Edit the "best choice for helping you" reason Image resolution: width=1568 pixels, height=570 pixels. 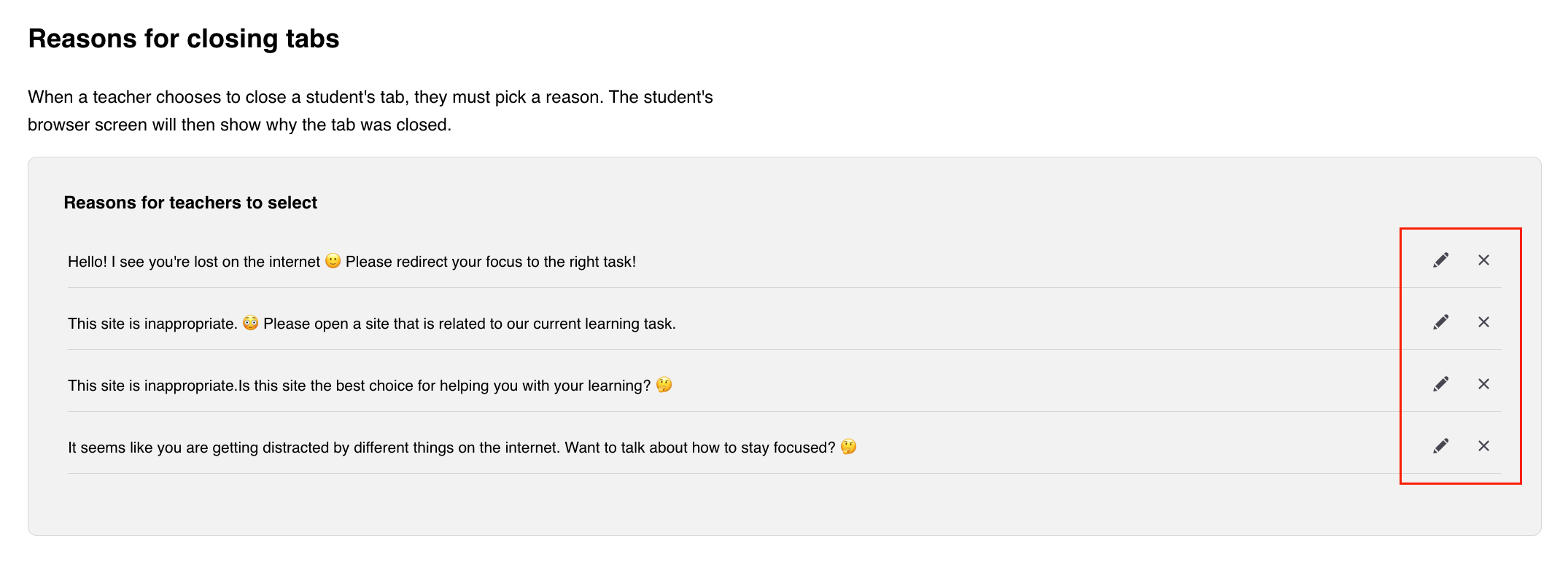1440,384
